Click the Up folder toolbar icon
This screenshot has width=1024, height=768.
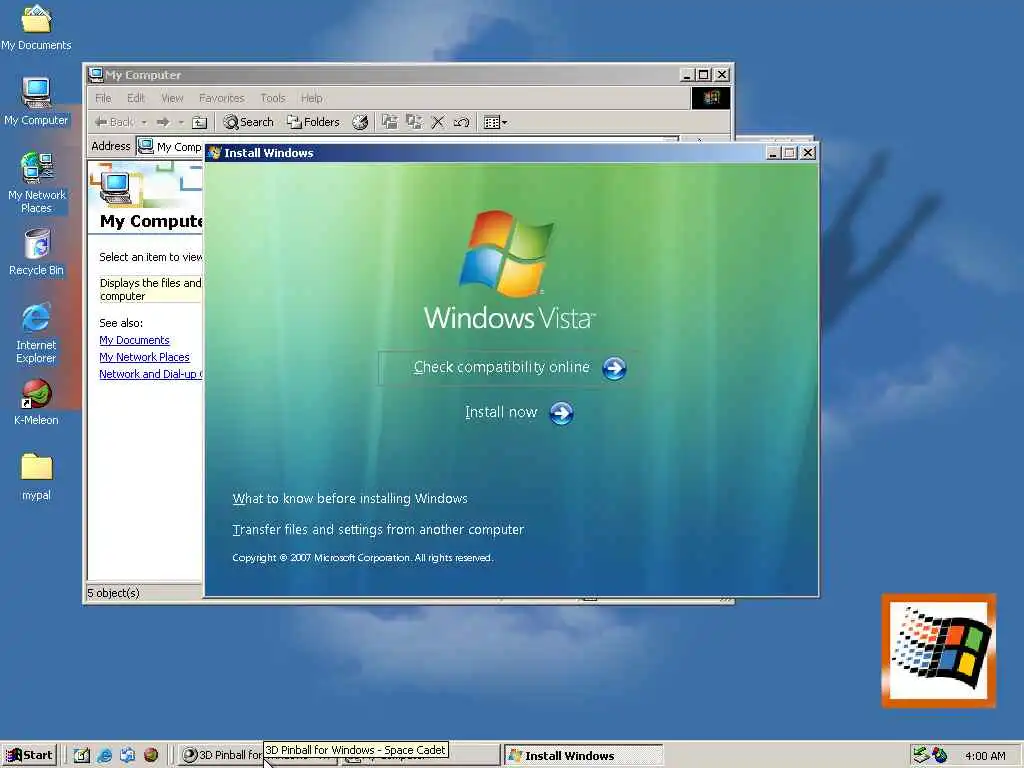pyautogui.click(x=200, y=122)
